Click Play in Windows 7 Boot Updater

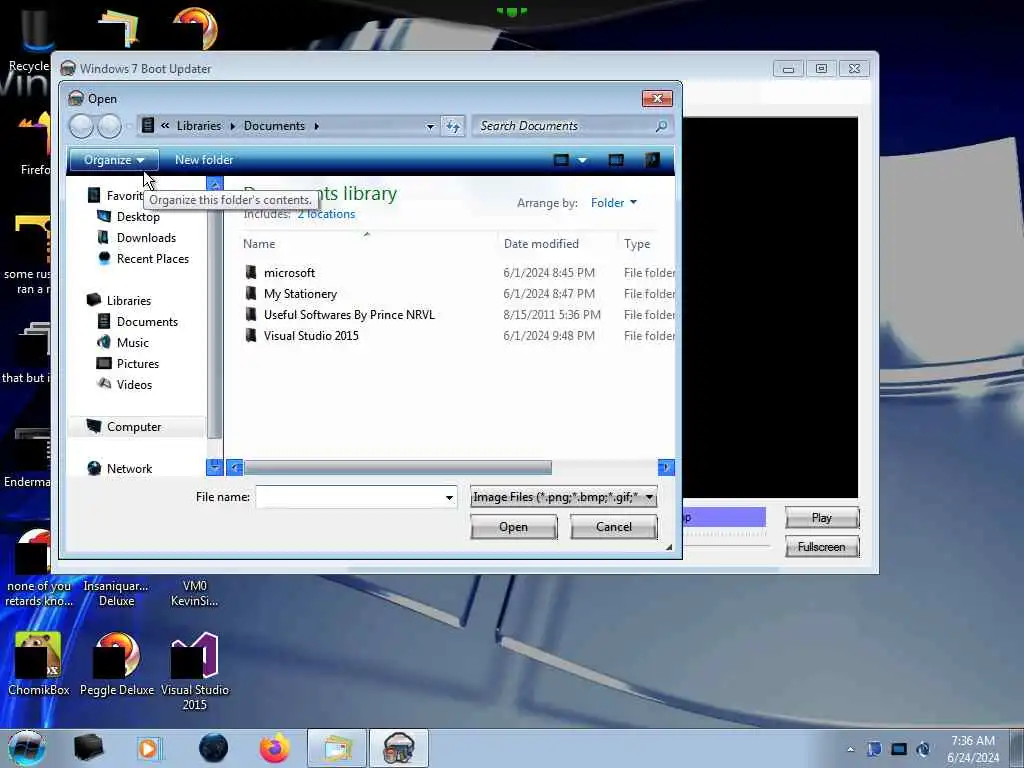coord(822,518)
